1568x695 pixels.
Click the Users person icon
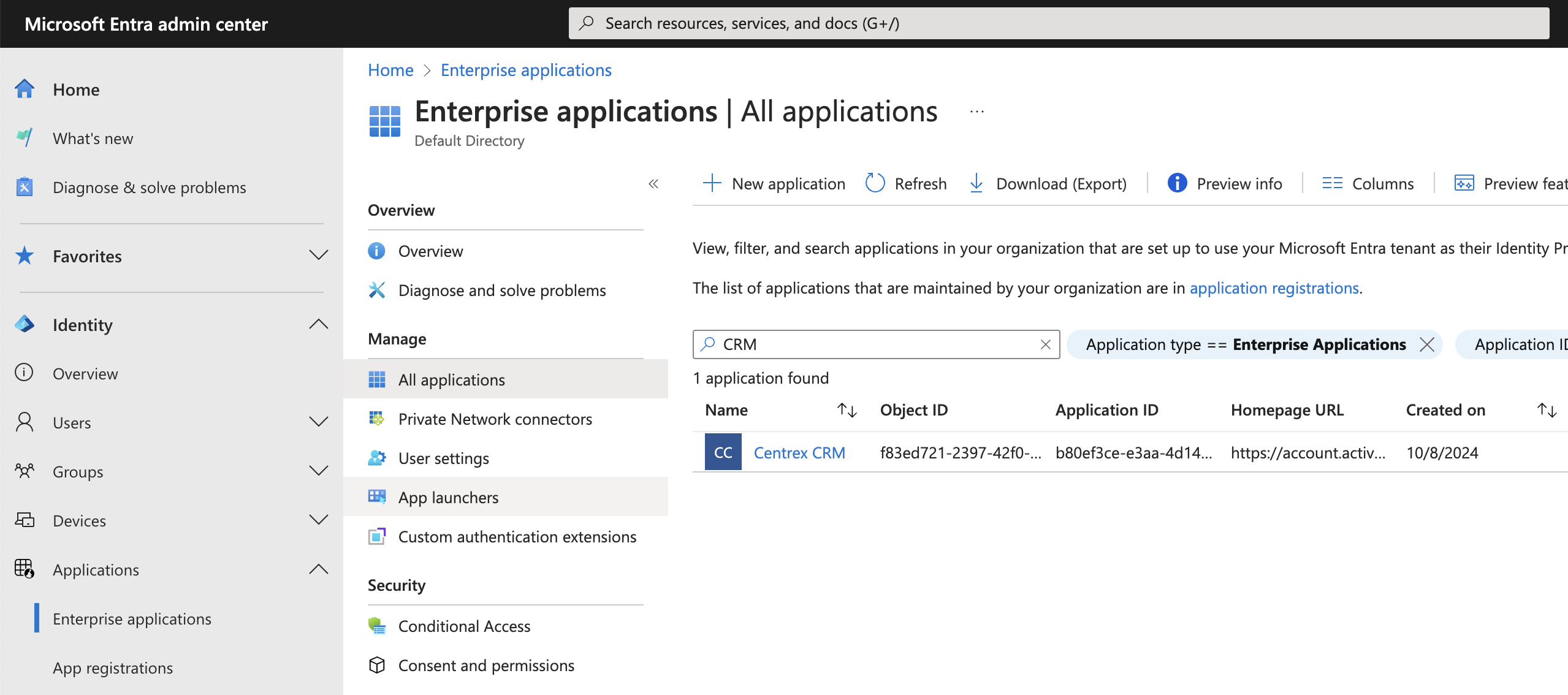[x=25, y=422]
